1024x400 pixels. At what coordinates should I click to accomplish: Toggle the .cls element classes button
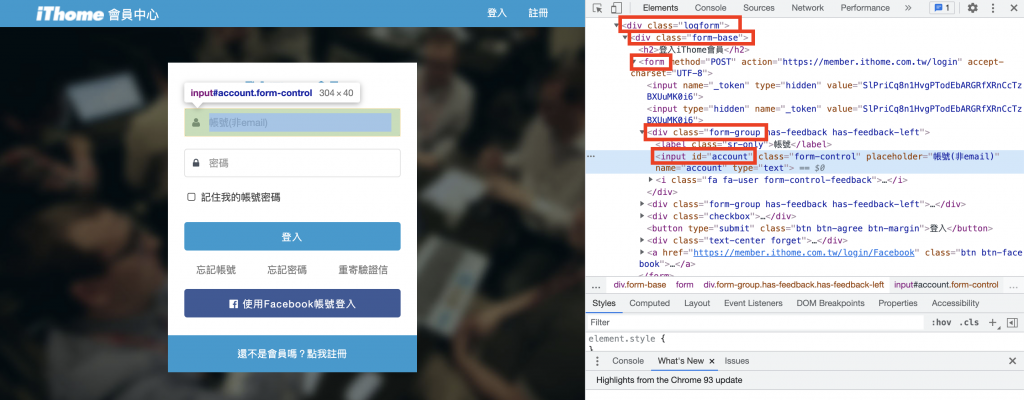[971, 322]
